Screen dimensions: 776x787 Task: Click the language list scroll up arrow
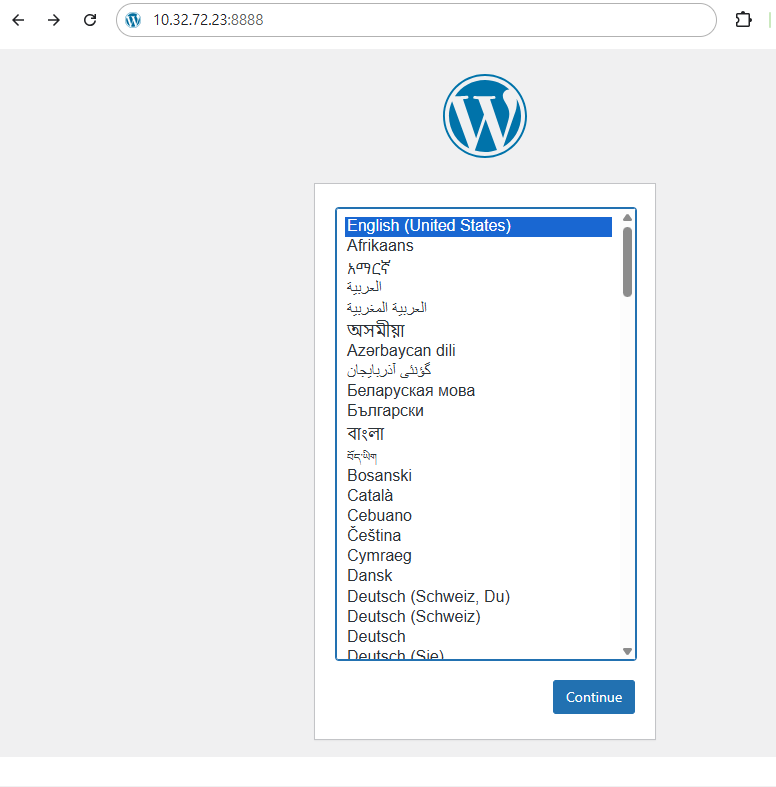tap(627, 218)
